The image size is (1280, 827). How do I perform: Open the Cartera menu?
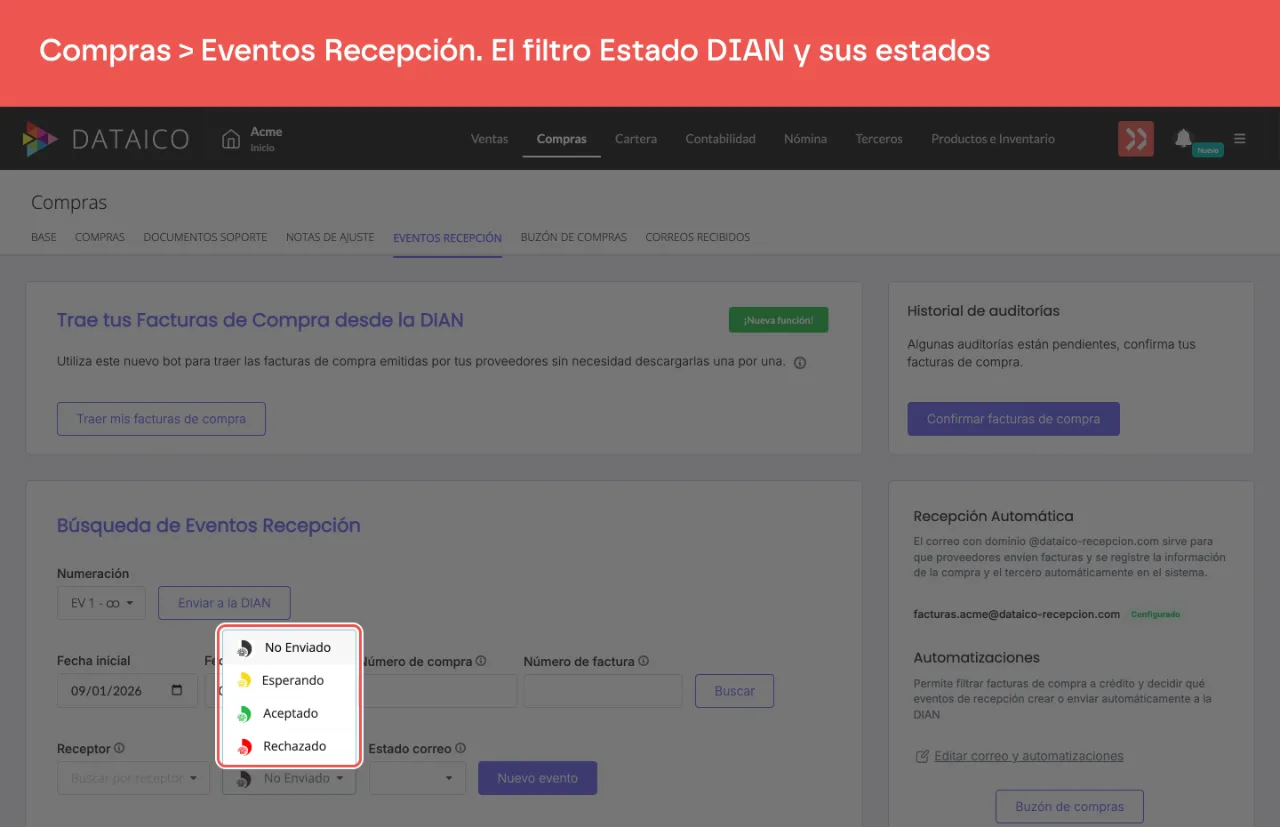(636, 139)
